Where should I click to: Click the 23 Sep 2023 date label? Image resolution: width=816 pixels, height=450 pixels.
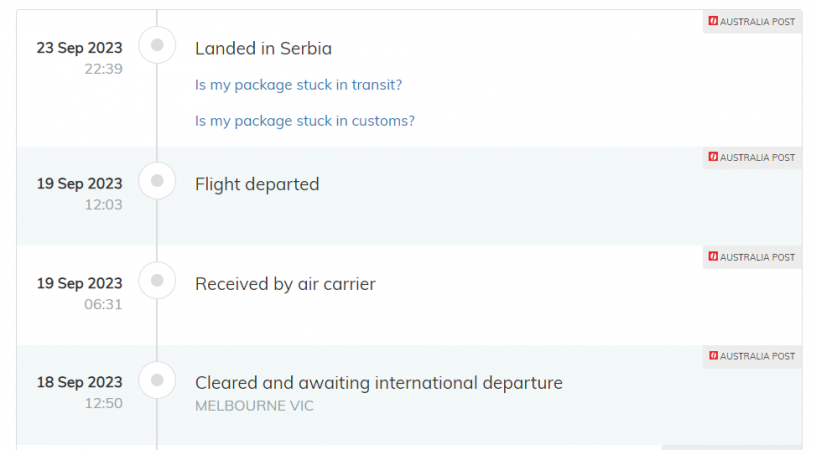click(x=80, y=48)
